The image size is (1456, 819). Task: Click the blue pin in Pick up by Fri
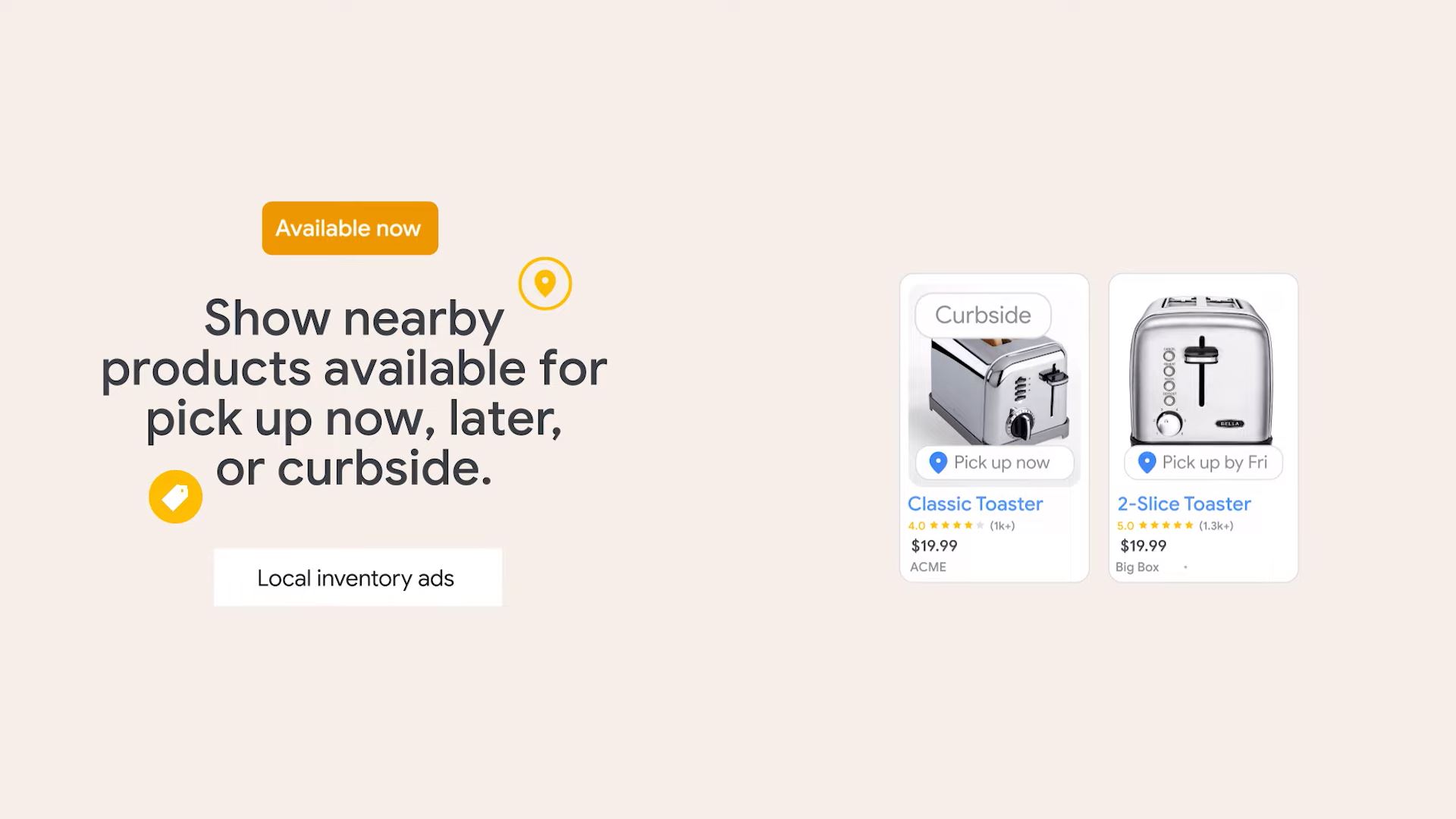pos(1147,463)
